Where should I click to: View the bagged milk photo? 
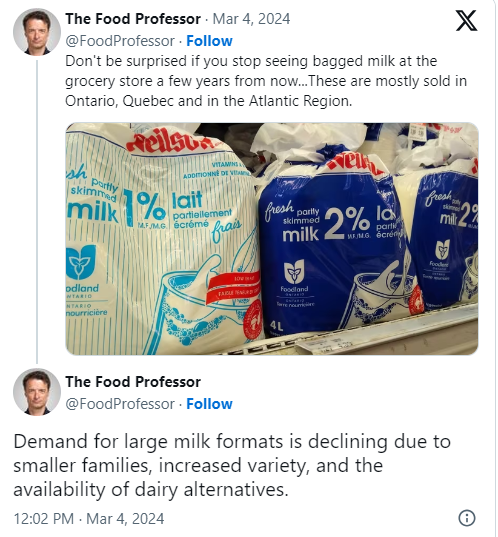point(272,239)
